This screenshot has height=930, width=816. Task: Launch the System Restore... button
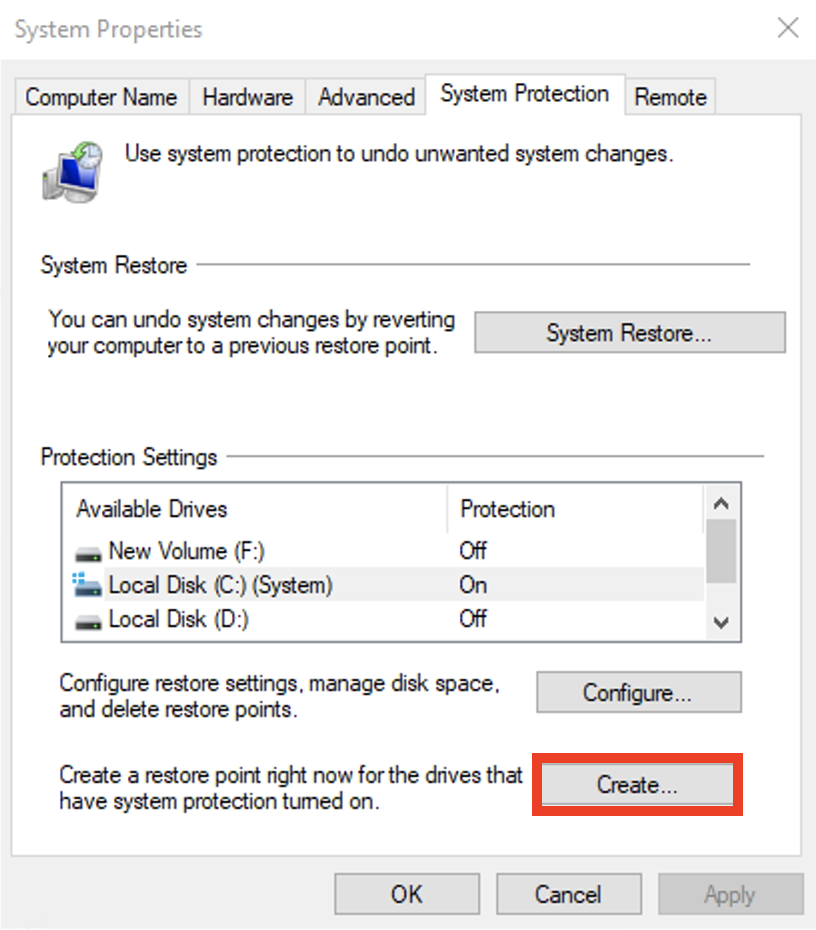tap(630, 333)
